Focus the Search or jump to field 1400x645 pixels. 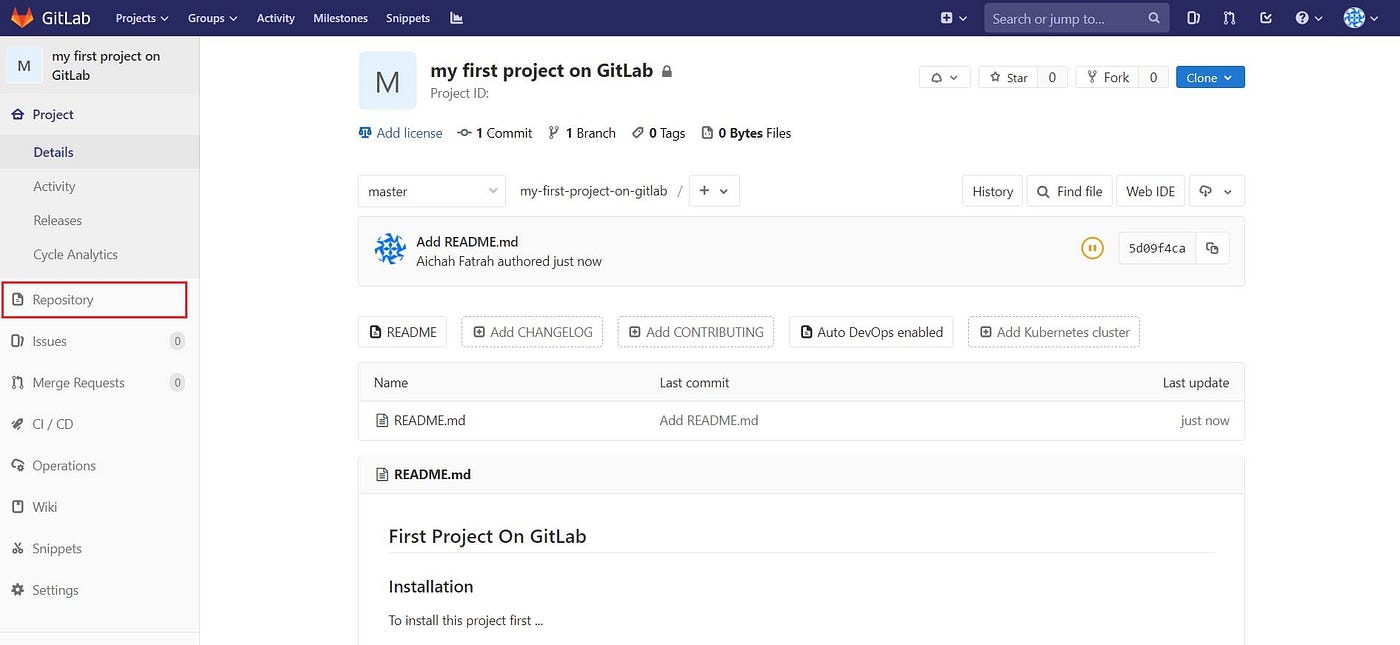pyautogui.click(x=1076, y=18)
